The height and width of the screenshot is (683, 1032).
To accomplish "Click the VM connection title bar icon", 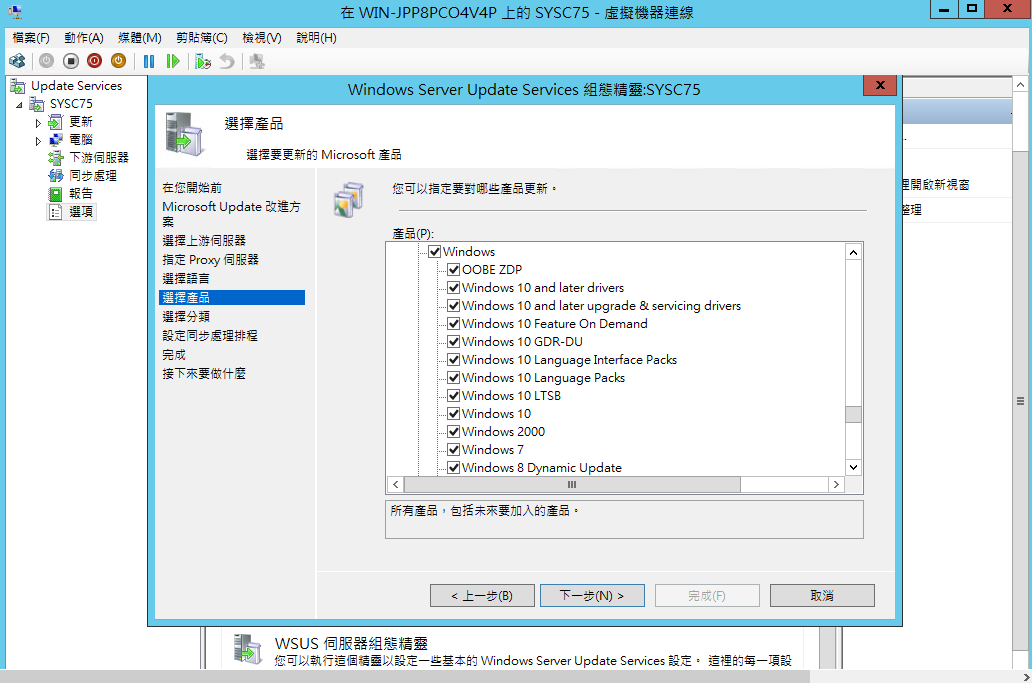I will (14, 12).
